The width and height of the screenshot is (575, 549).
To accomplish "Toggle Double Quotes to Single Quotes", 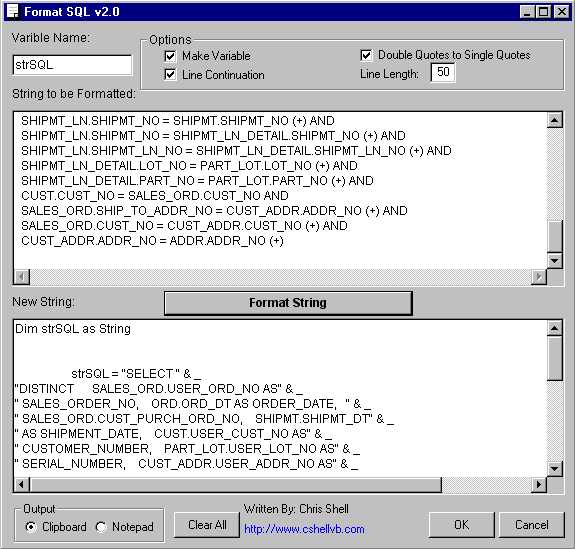I will click(366, 55).
